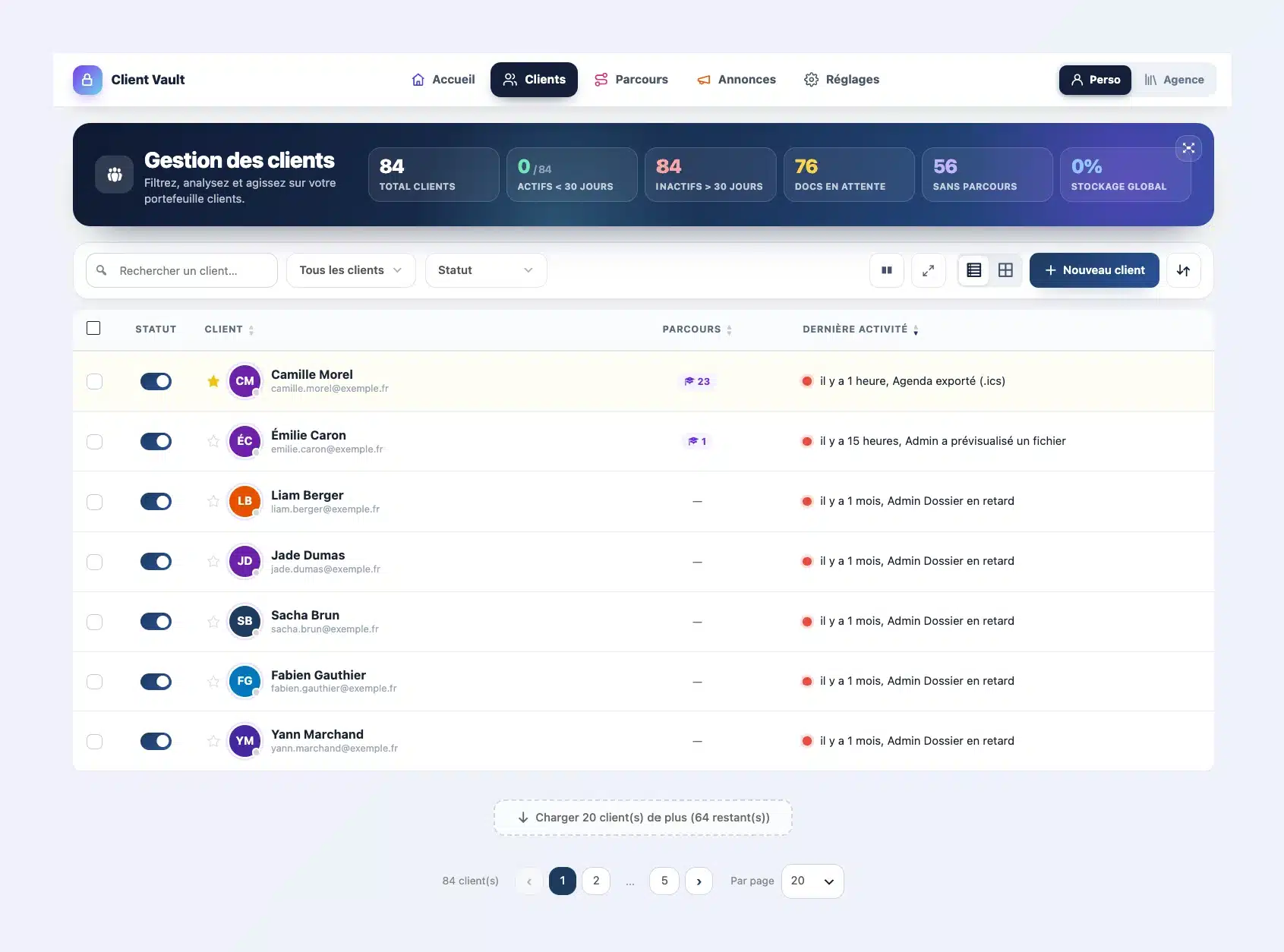The width and height of the screenshot is (1284, 952).
Task: Switch to grid view icon
Action: point(1005,270)
